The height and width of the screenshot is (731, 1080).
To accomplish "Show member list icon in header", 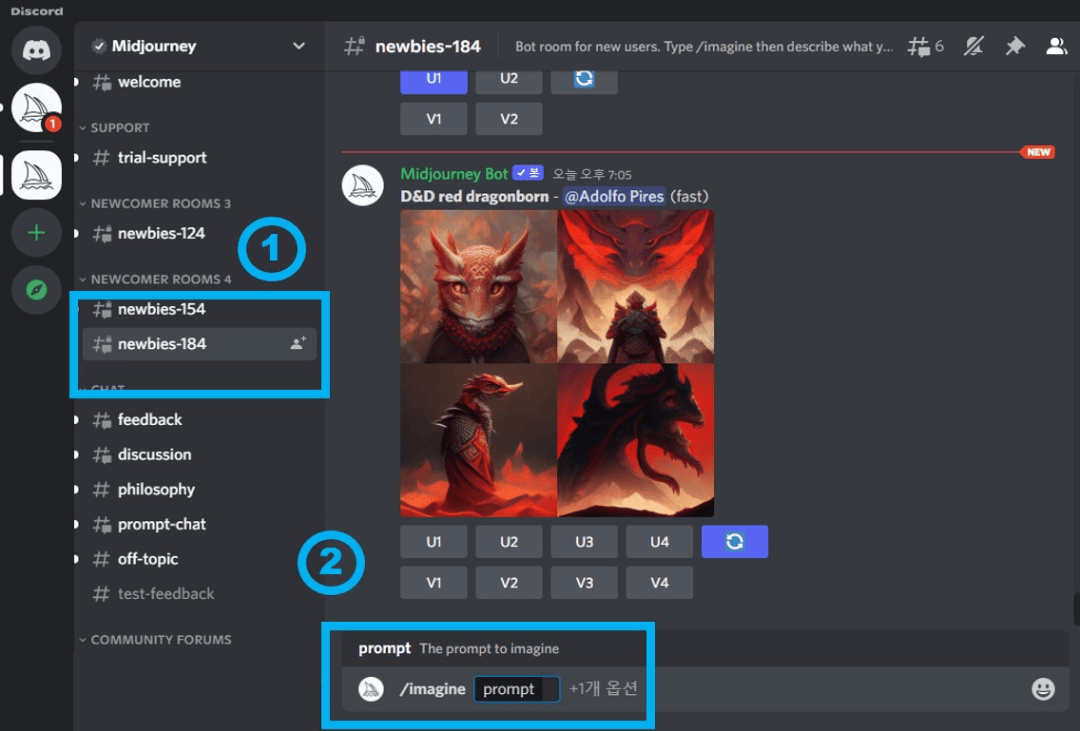I will (x=1056, y=46).
